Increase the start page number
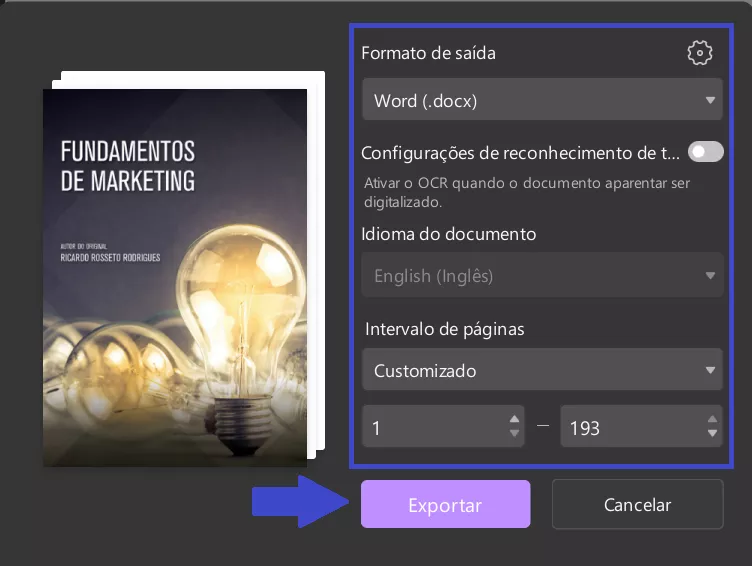The width and height of the screenshot is (752, 566). 514,419
